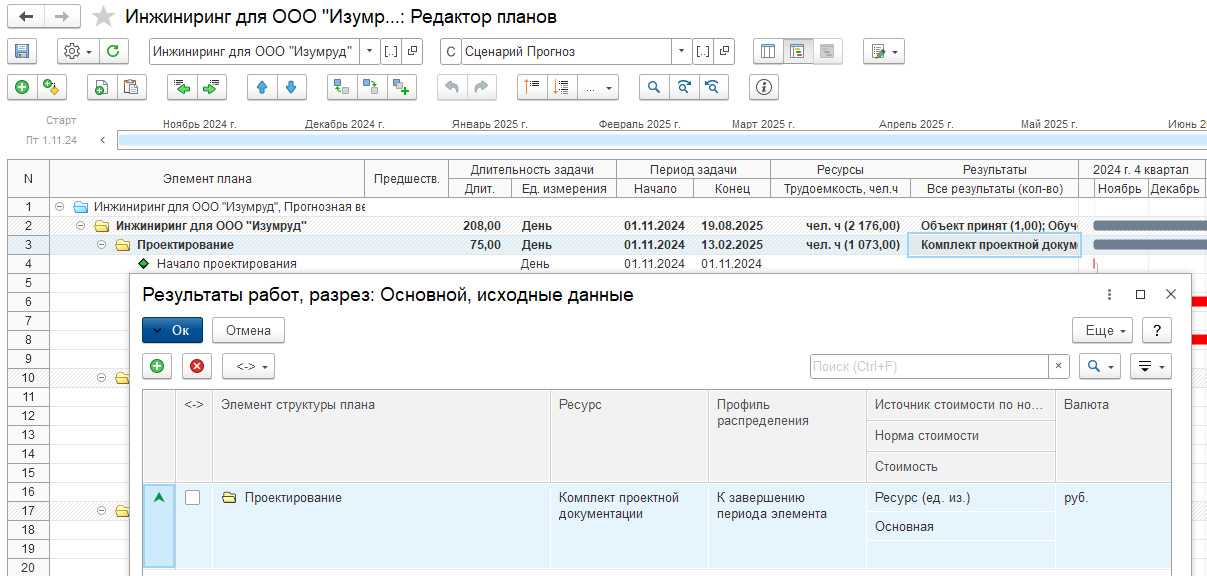Screen dimensions: 1207x576
Task: Click the save (floppy disk) icon
Action: coord(21,51)
